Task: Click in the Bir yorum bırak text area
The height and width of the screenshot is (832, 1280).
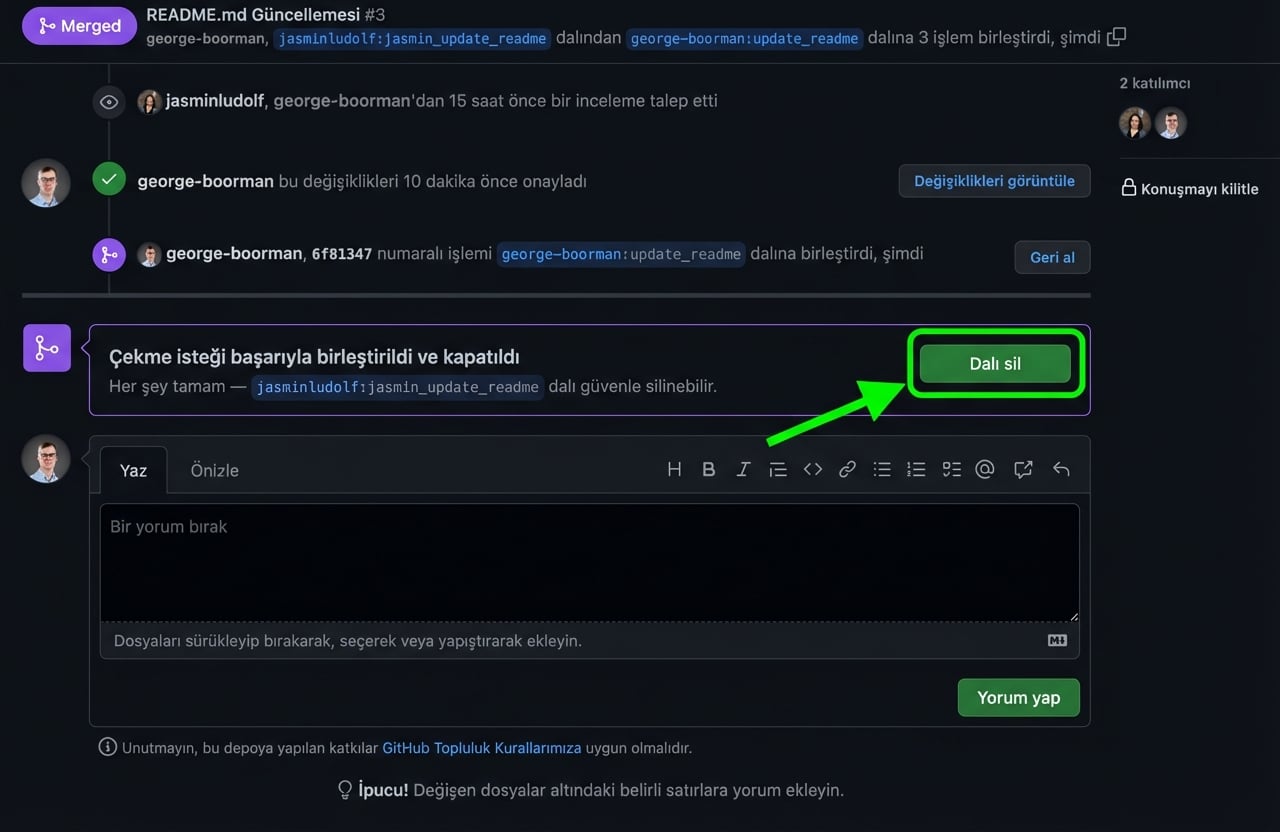Action: (589, 562)
